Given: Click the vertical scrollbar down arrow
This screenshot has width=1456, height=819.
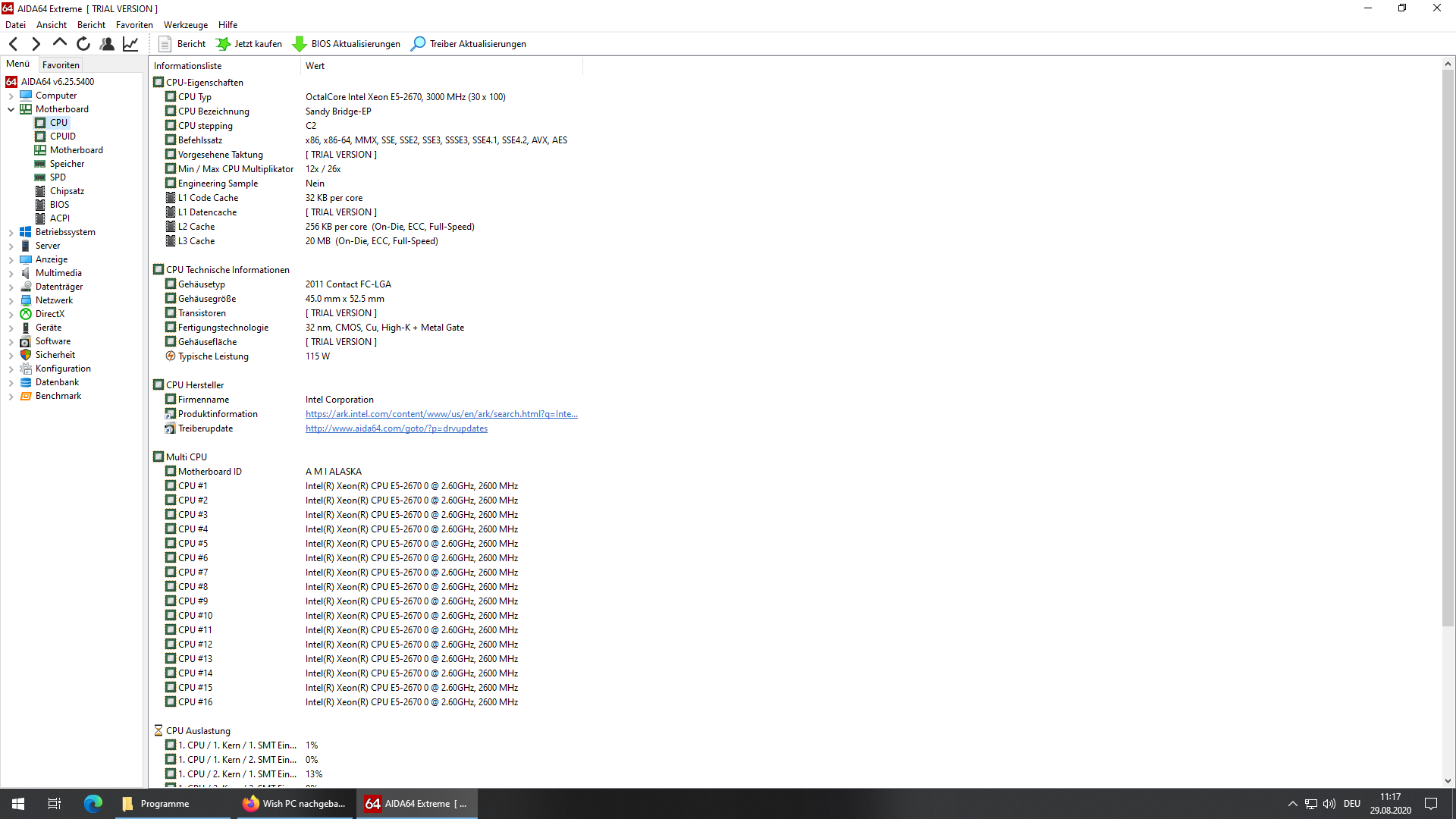Looking at the screenshot, I should pos(1448,781).
